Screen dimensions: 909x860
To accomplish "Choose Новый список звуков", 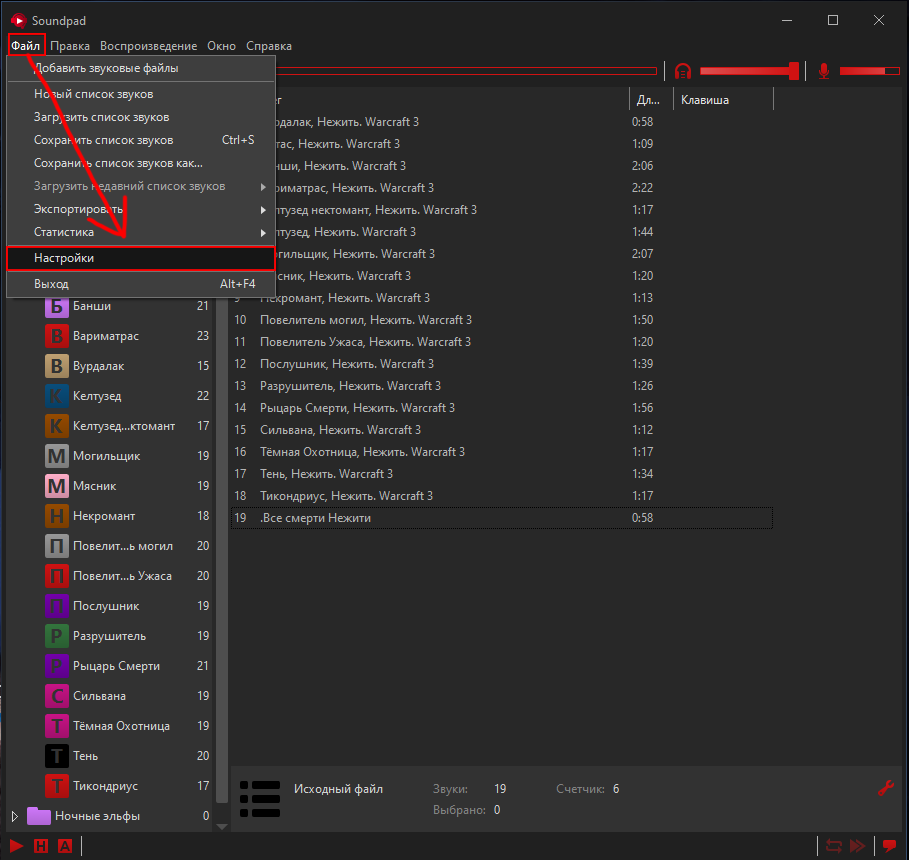I will click(141, 94).
